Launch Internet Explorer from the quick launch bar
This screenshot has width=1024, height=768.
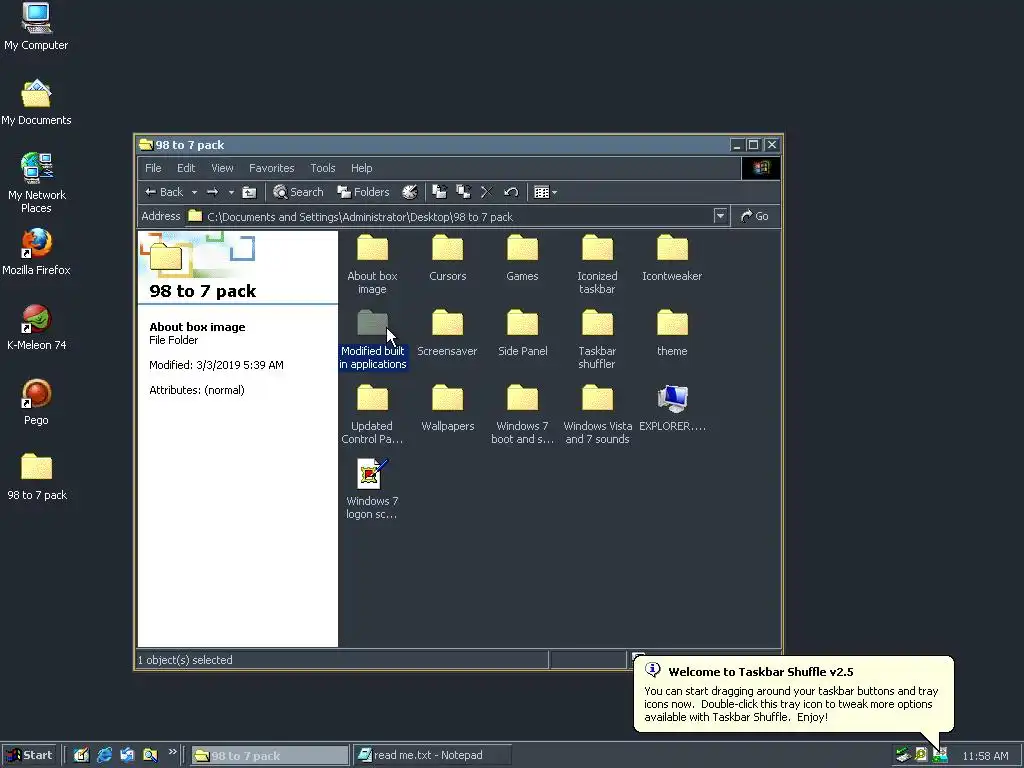[x=104, y=755]
